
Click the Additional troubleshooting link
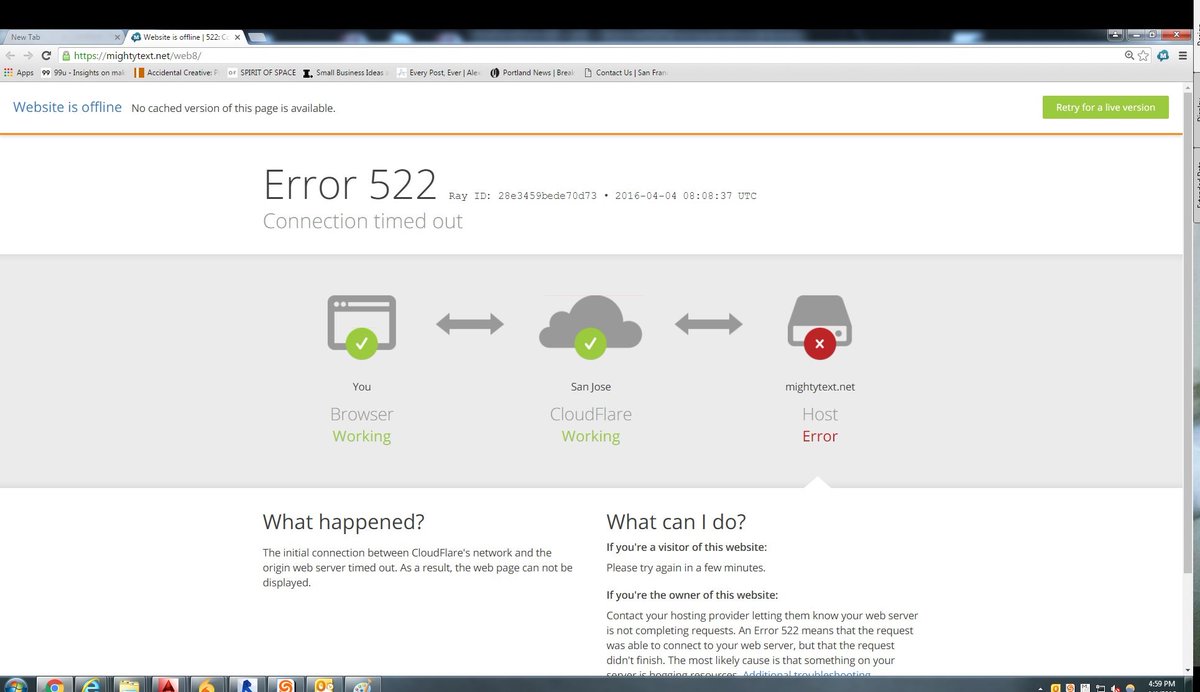806,675
